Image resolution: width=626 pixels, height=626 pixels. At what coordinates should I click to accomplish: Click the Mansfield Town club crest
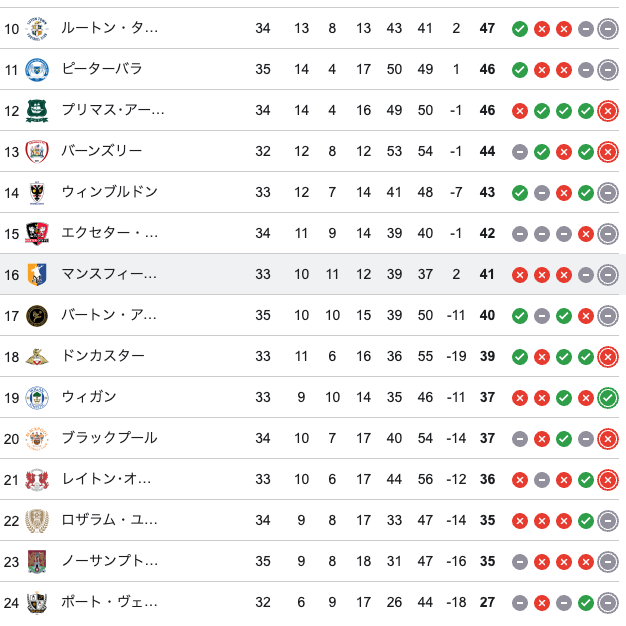(37, 274)
